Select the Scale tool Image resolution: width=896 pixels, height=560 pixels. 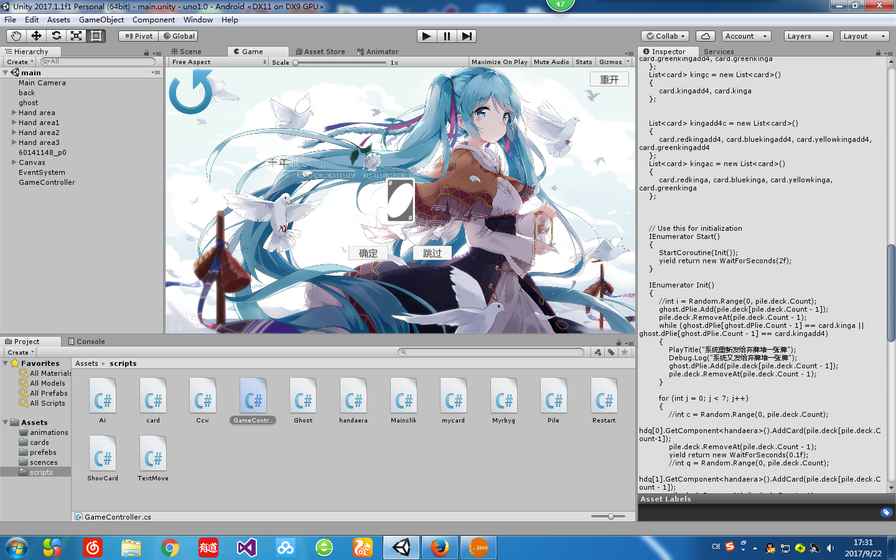click(x=76, y=35)
